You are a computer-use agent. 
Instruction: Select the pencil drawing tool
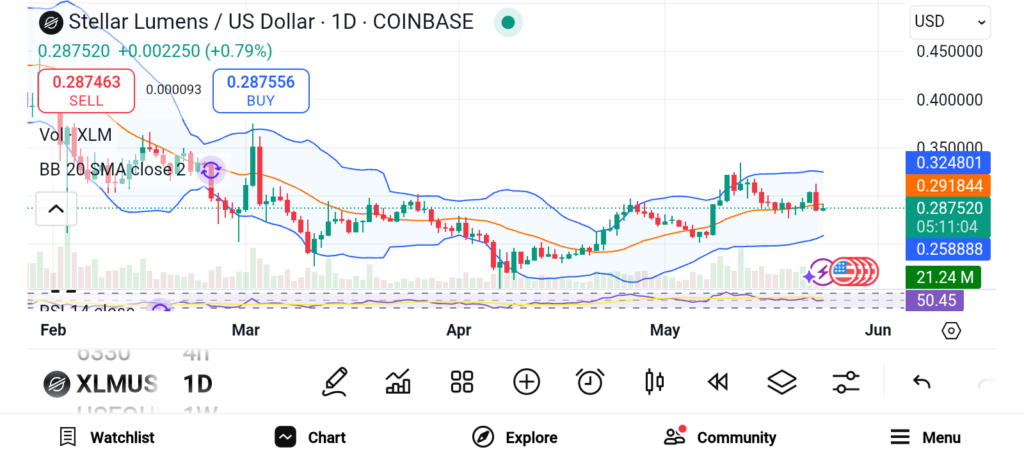pos(334,382)
